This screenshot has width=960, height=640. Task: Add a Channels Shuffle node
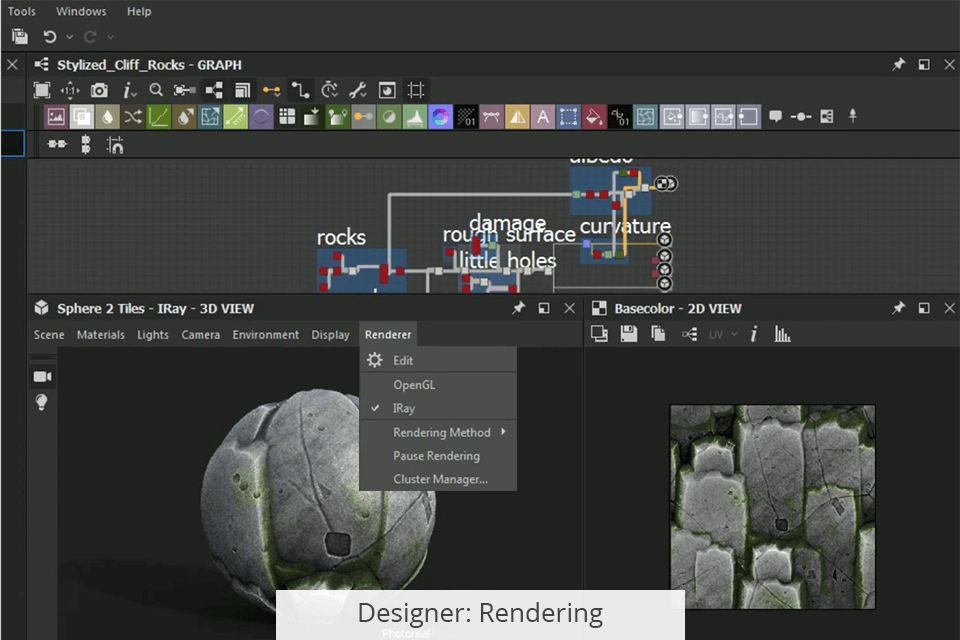point(133,116)
